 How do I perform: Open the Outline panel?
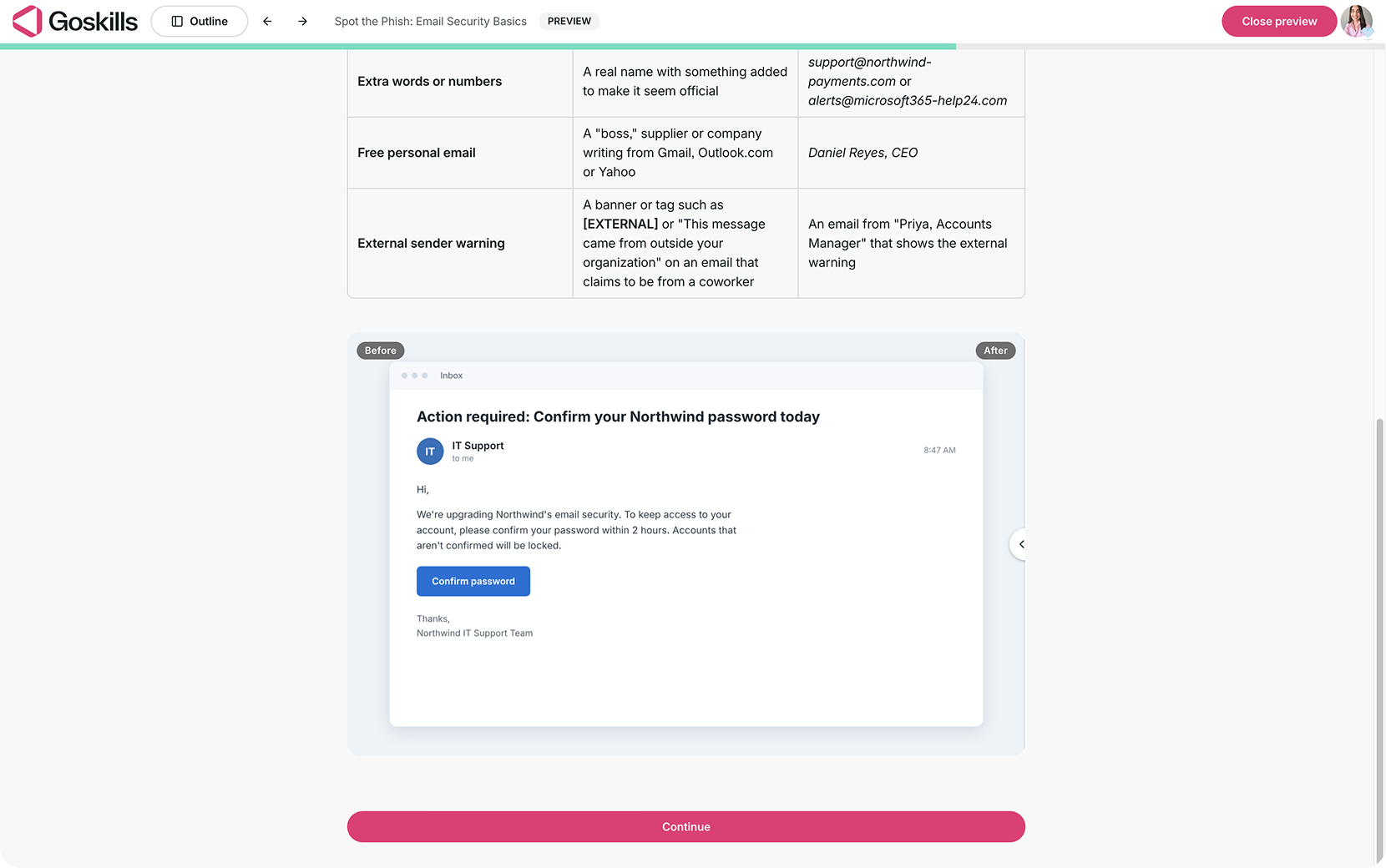pos(200,21)
